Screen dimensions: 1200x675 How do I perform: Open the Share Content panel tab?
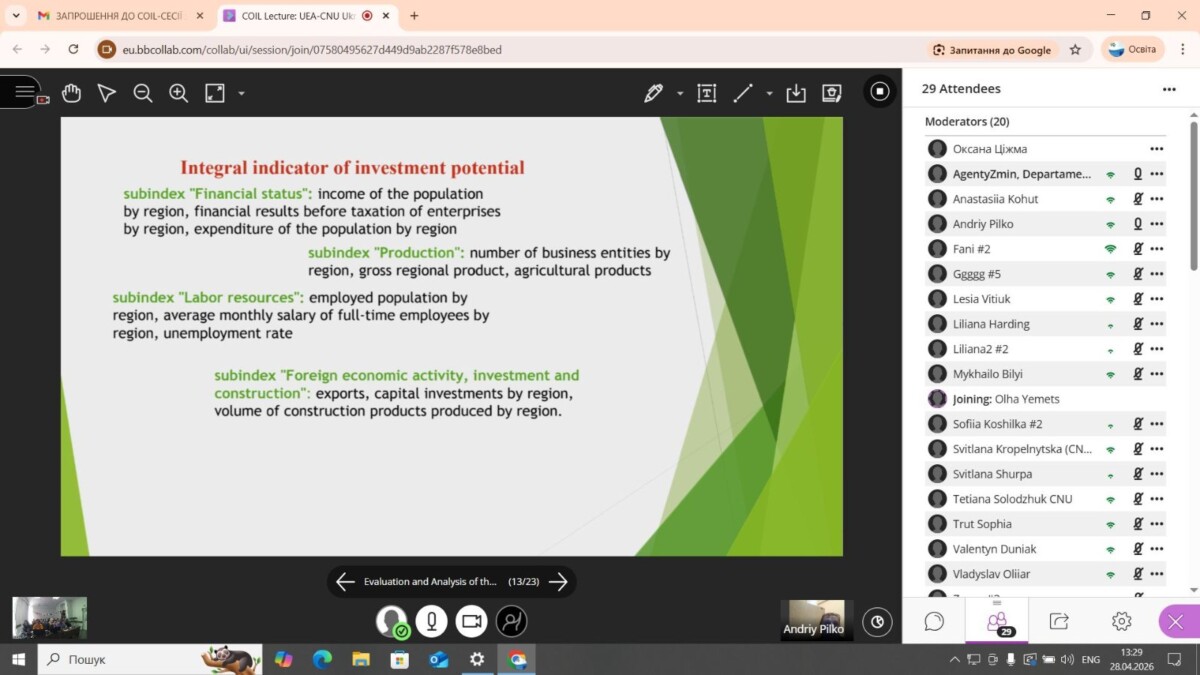[x=1059, y=622]
